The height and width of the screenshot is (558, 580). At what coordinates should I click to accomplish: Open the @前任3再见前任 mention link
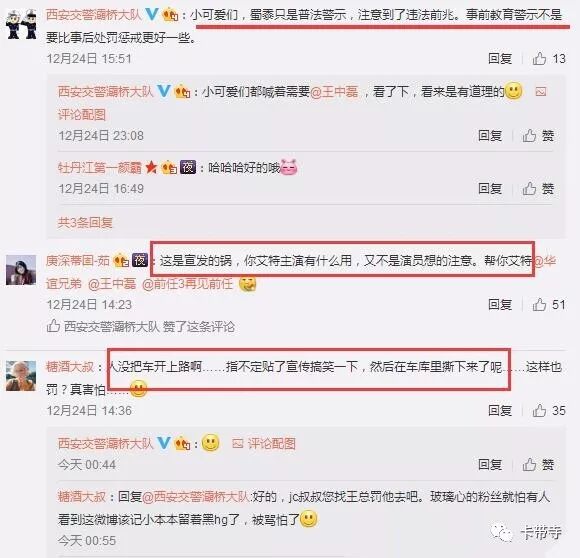pyautogui.click(x=188, y=284)
